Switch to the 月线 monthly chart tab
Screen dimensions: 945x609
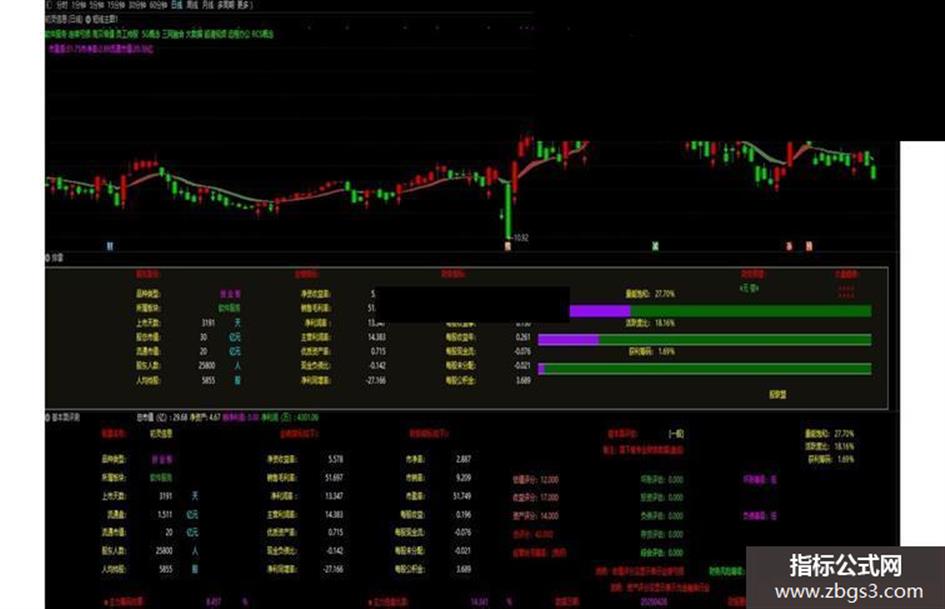[208, 4]
